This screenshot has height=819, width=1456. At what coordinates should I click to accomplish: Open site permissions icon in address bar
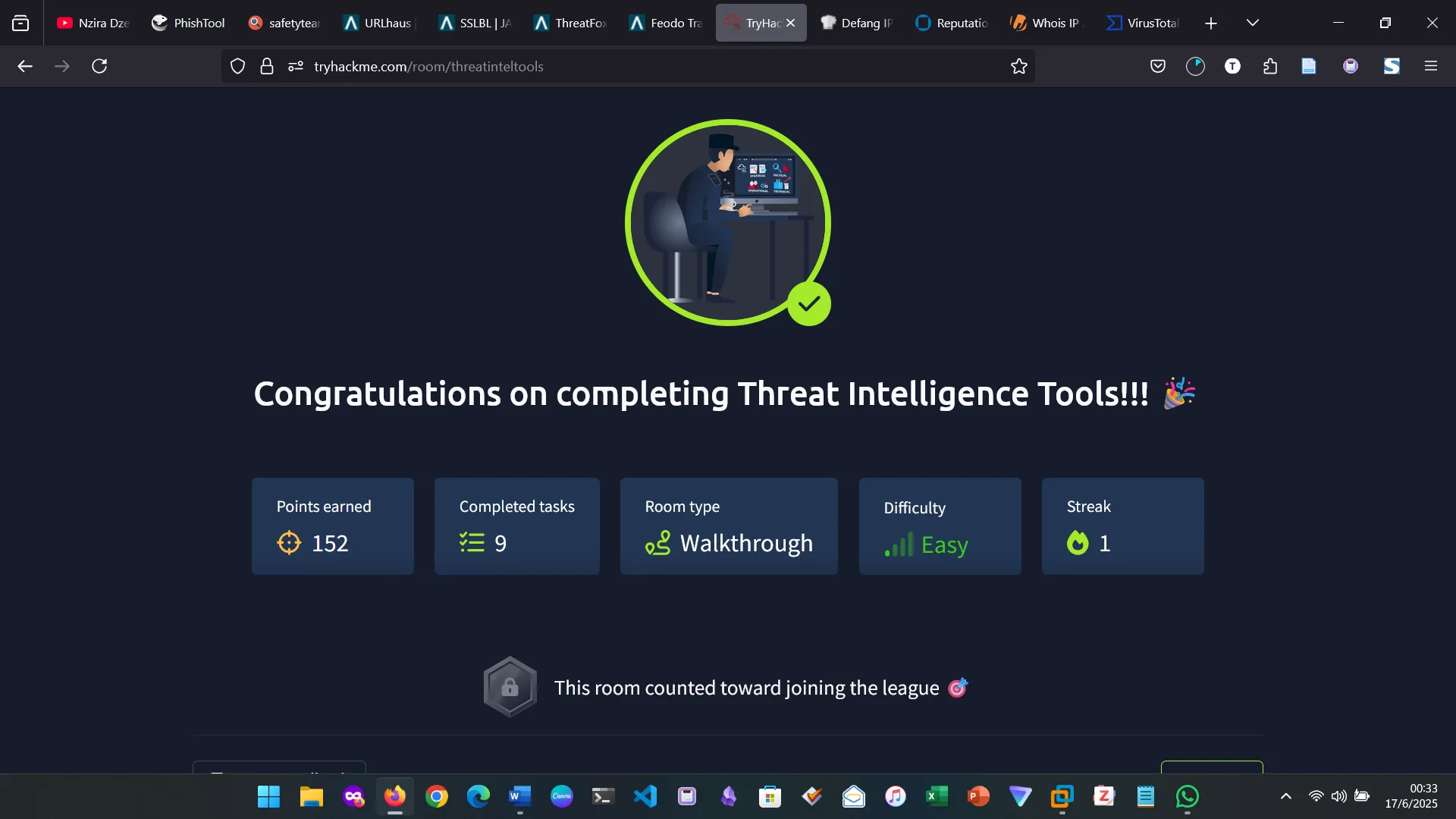click(296, 67)
